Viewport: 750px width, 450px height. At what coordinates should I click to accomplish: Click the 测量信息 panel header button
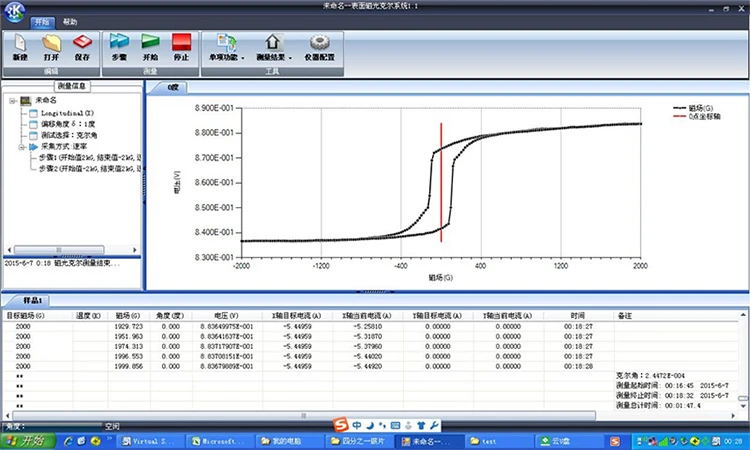72,86
